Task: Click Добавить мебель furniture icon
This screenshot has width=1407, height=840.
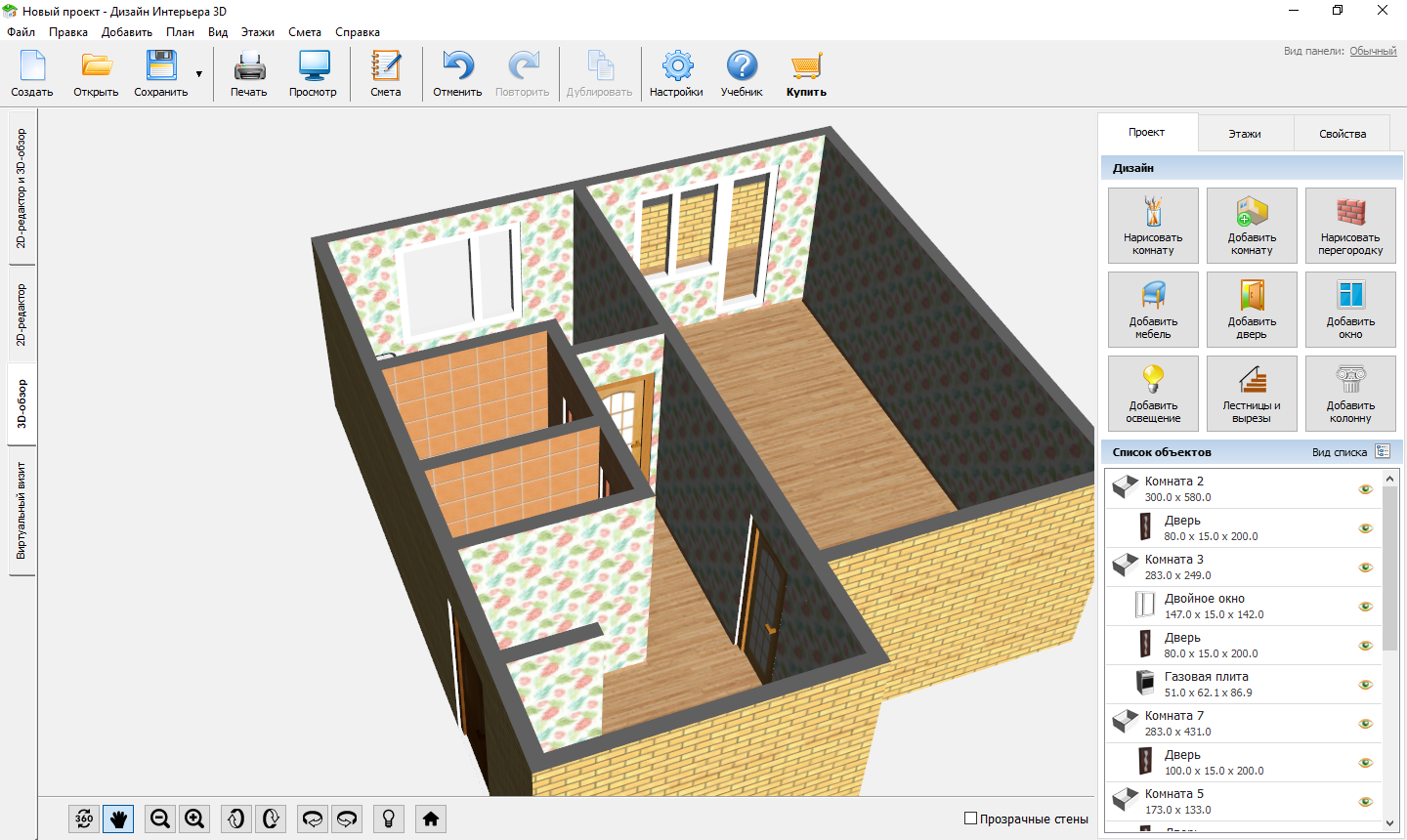Action: [1153, 309]
